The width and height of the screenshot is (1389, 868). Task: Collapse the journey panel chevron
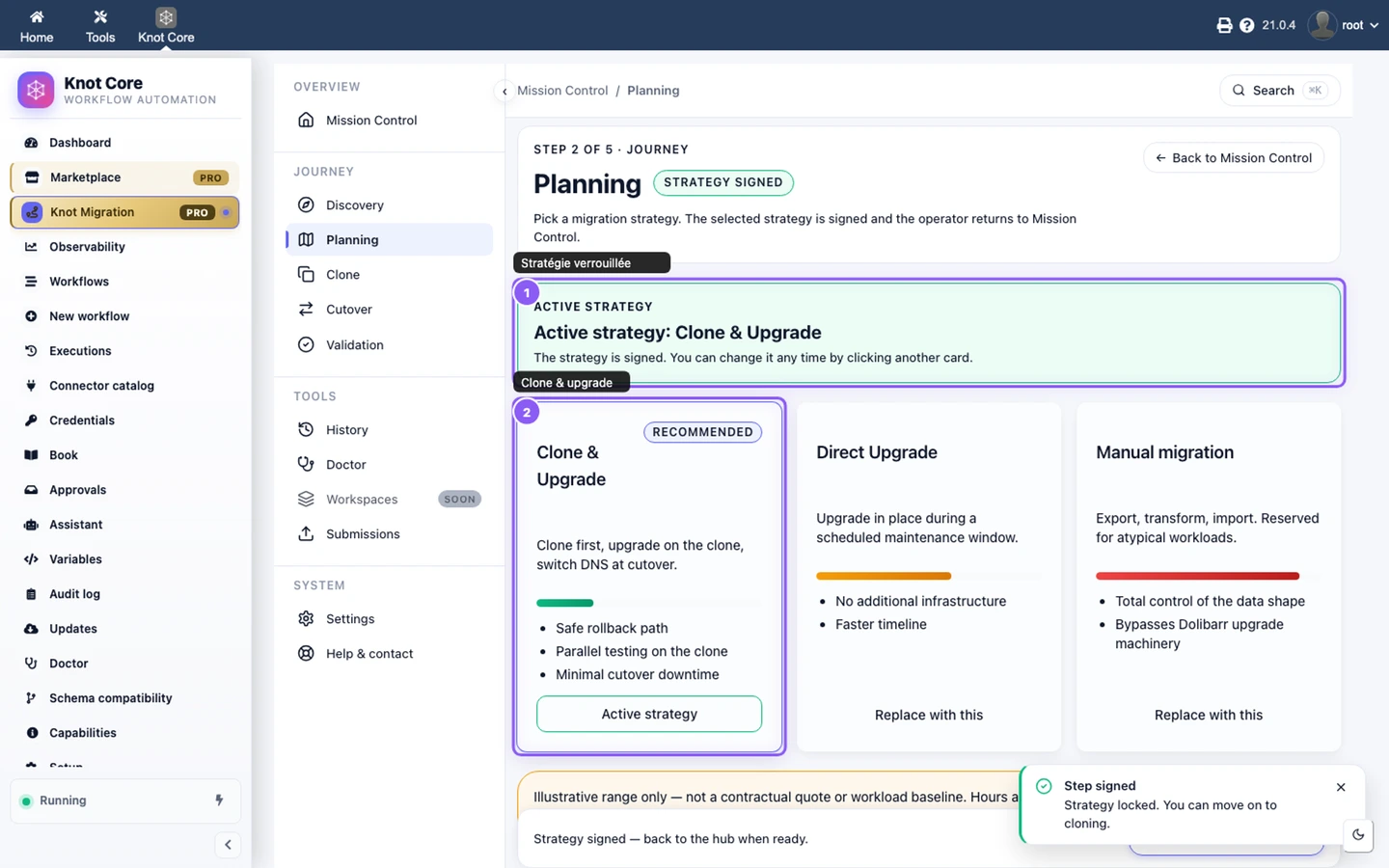pyautogui.click(x=504, y=92)
